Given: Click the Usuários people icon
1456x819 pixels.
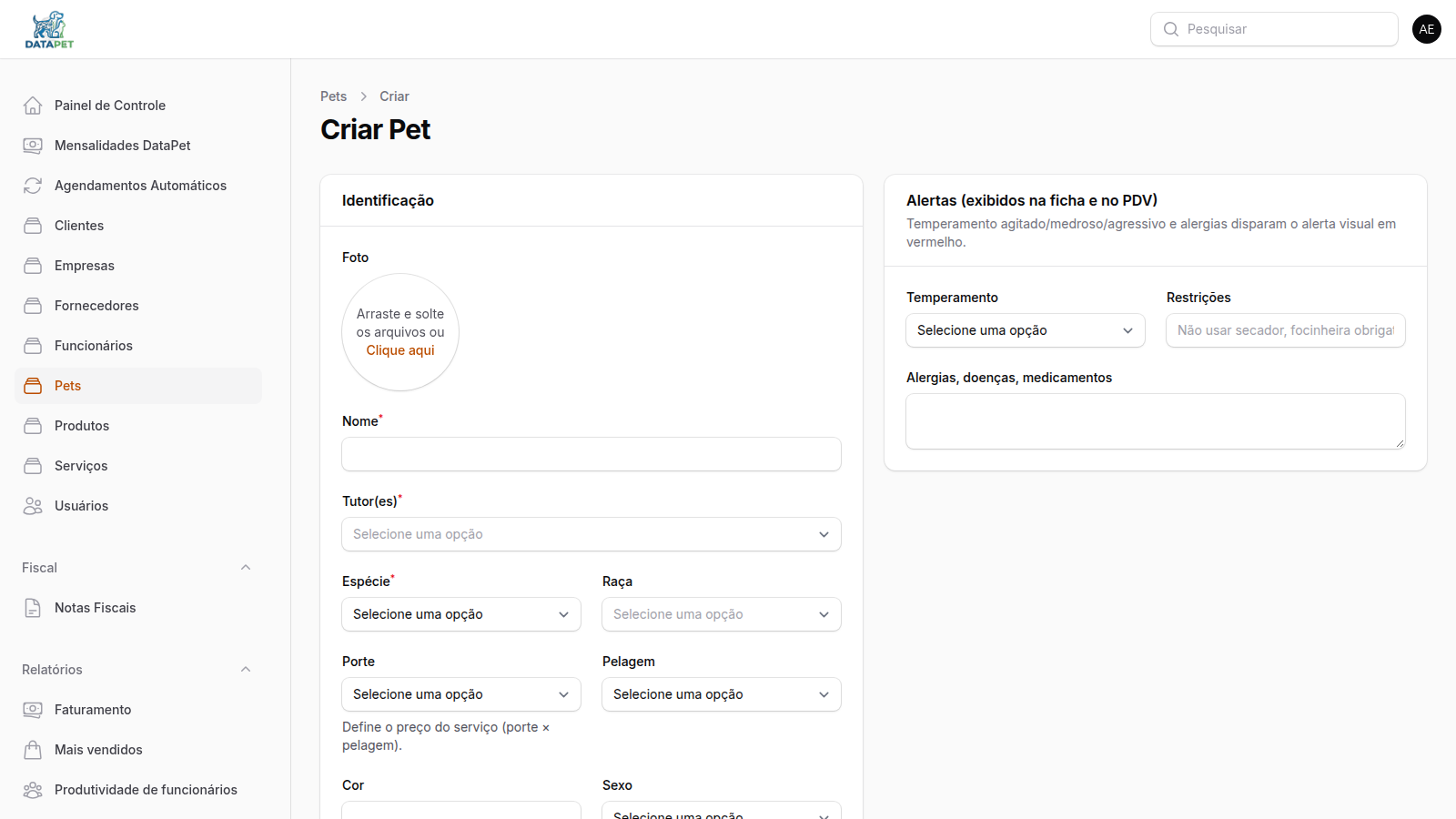Looking at the screenshot, I should click(33, 506).
